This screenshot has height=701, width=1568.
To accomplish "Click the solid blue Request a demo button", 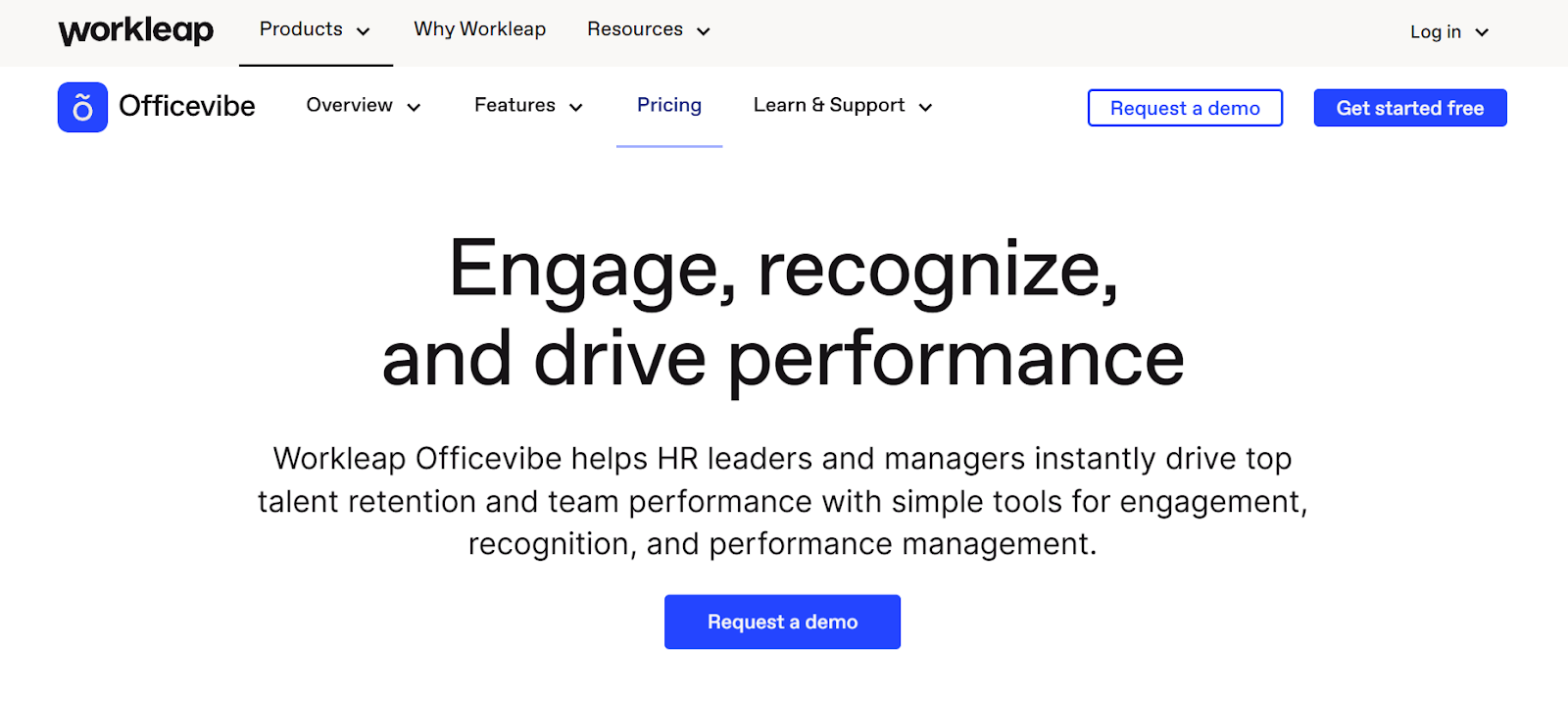I will click(x=782, y=622).
